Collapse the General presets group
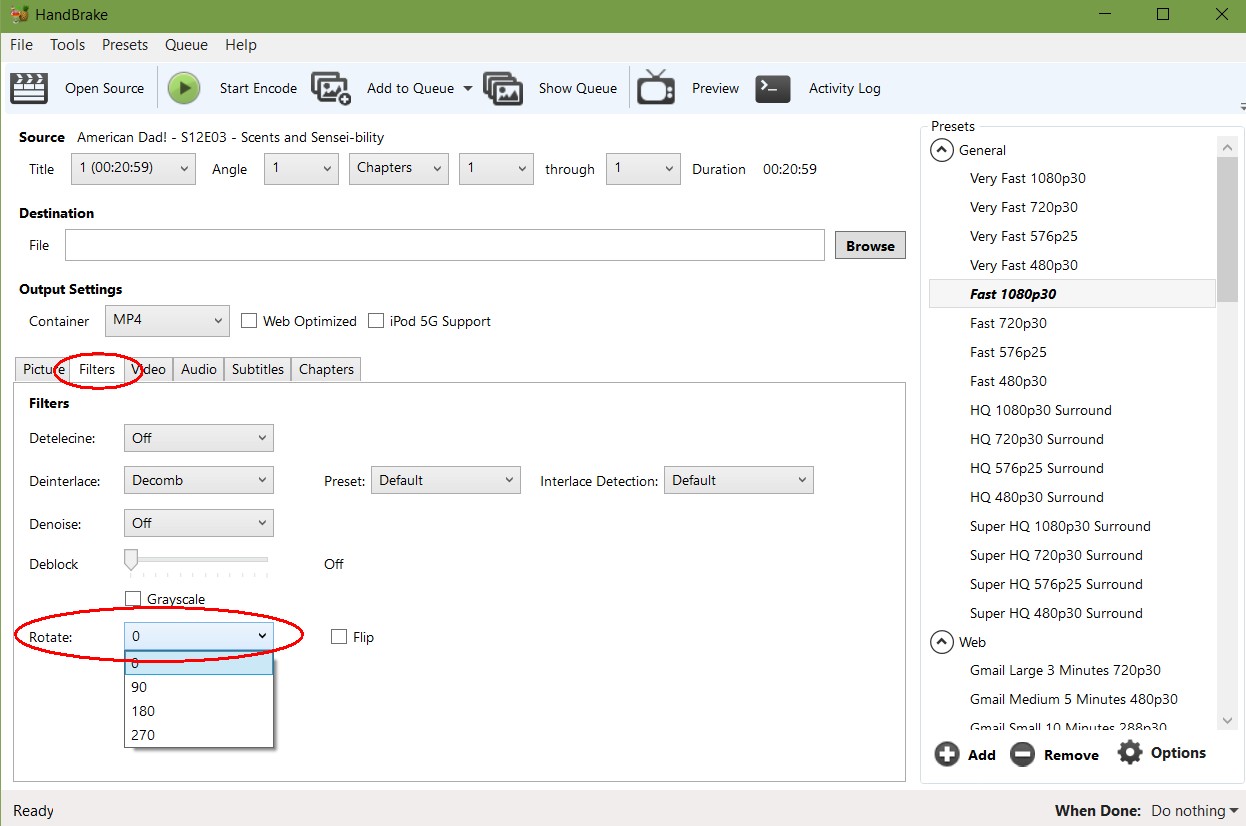Screen dimensions: 1246x826 [x=942, y=150]
